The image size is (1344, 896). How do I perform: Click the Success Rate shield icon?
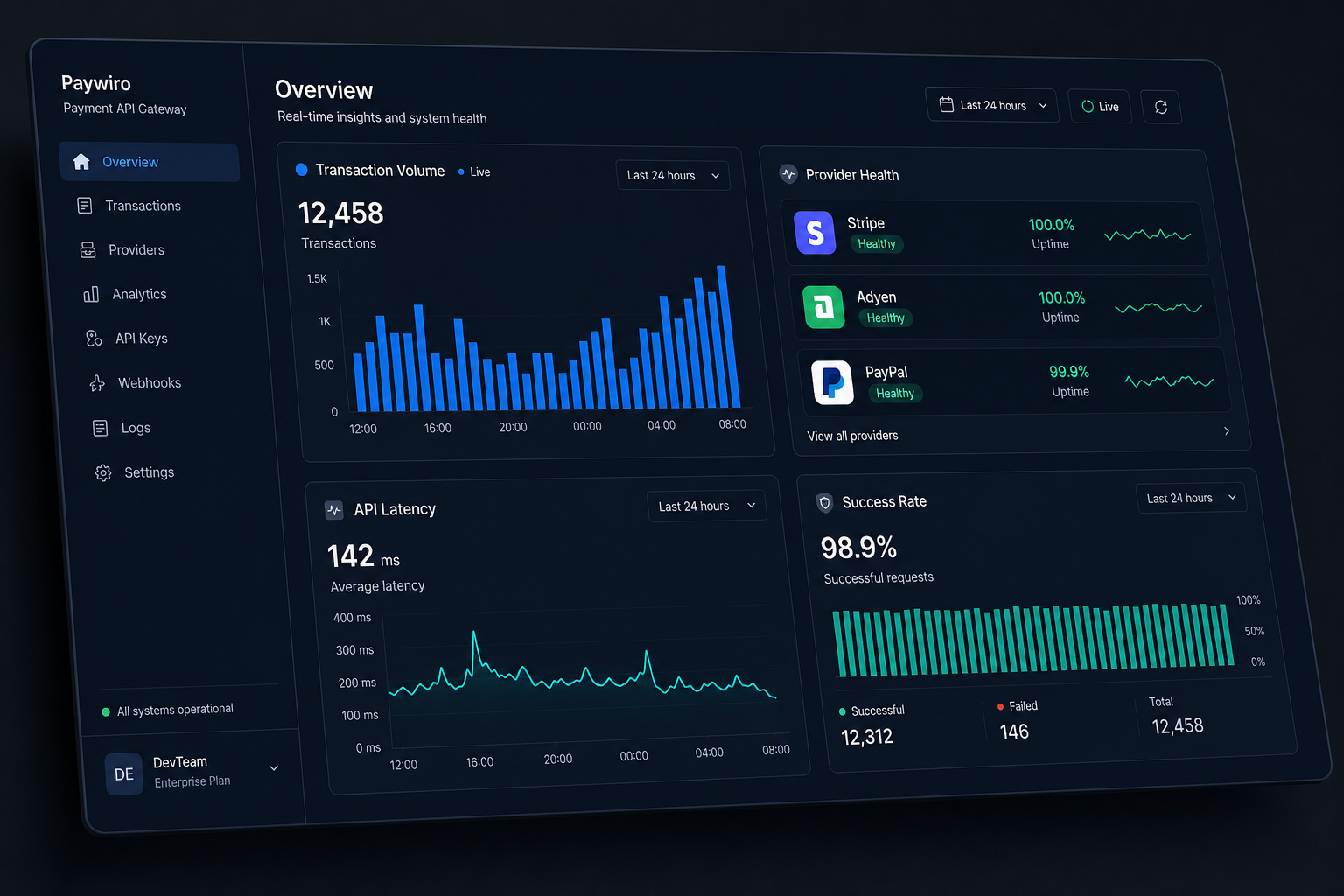(824, 502)
